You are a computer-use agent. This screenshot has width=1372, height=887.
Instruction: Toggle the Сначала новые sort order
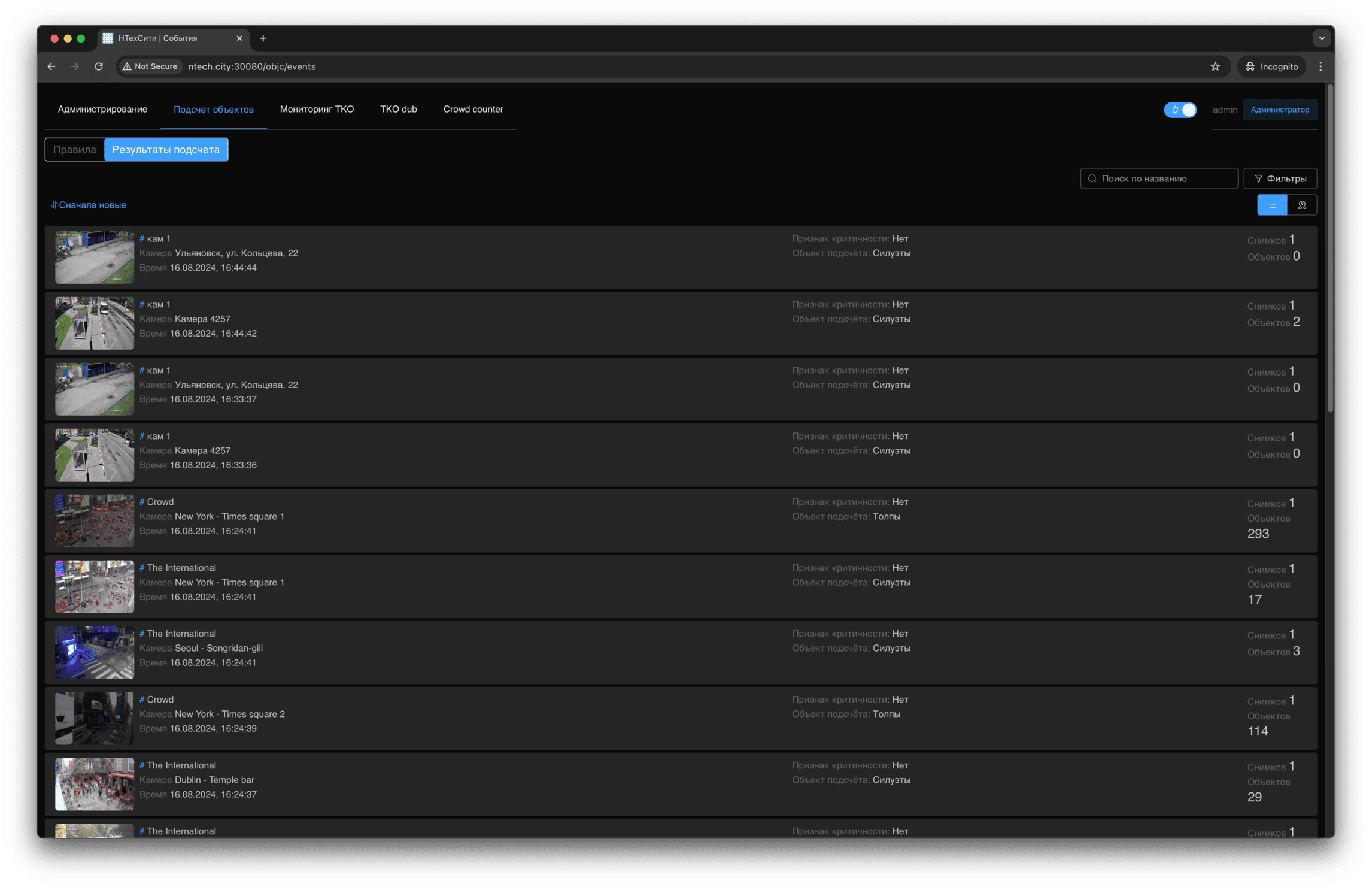pos(89,205)
